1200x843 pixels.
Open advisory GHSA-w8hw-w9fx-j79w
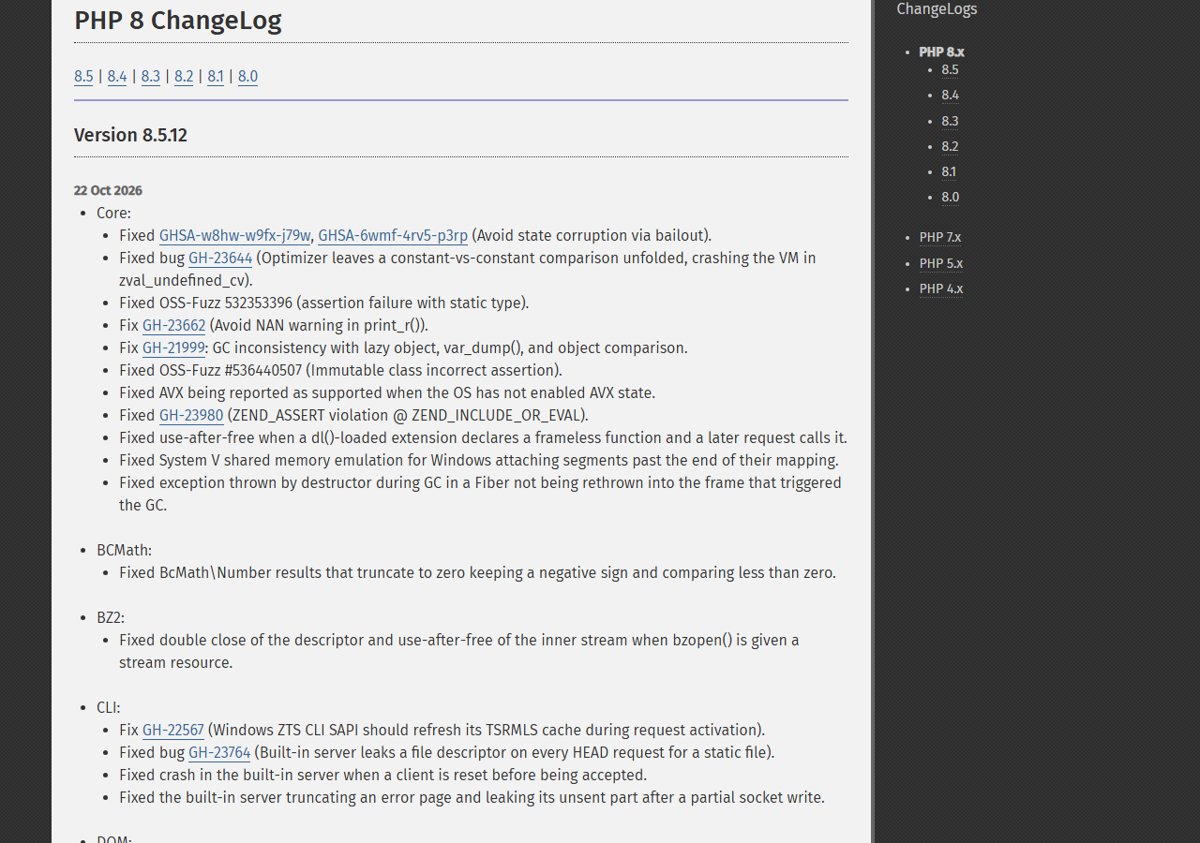pyautogui.click(x=234, y=236)
